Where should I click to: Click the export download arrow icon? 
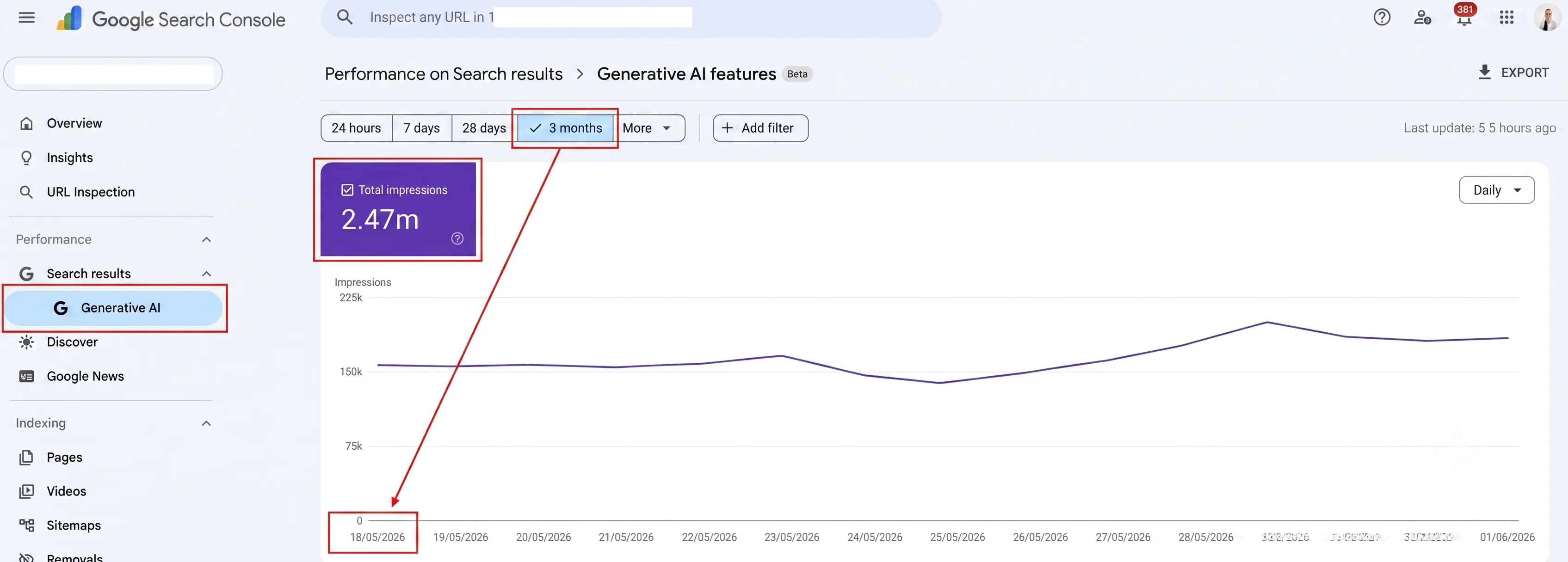(x=1485, y=73)
